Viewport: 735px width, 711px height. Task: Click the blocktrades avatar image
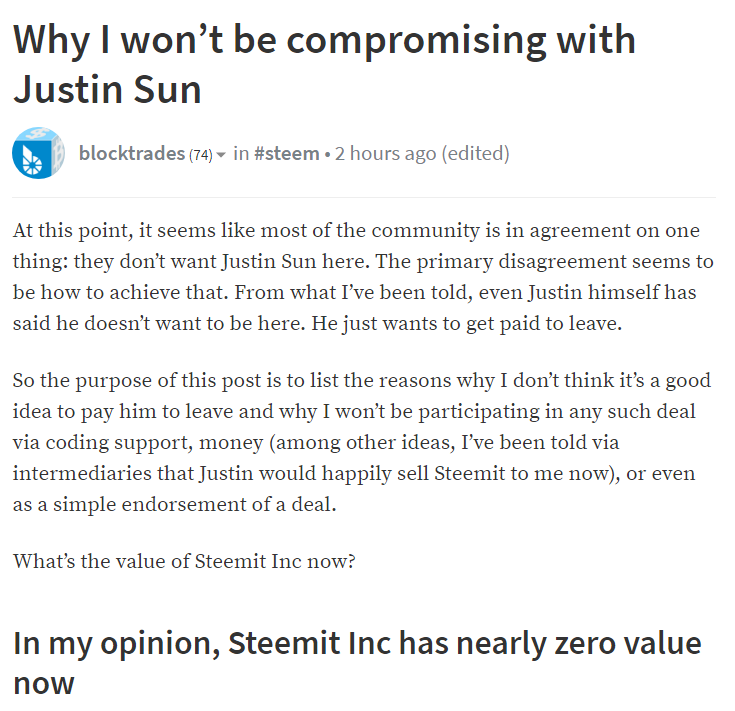point(38,153)
